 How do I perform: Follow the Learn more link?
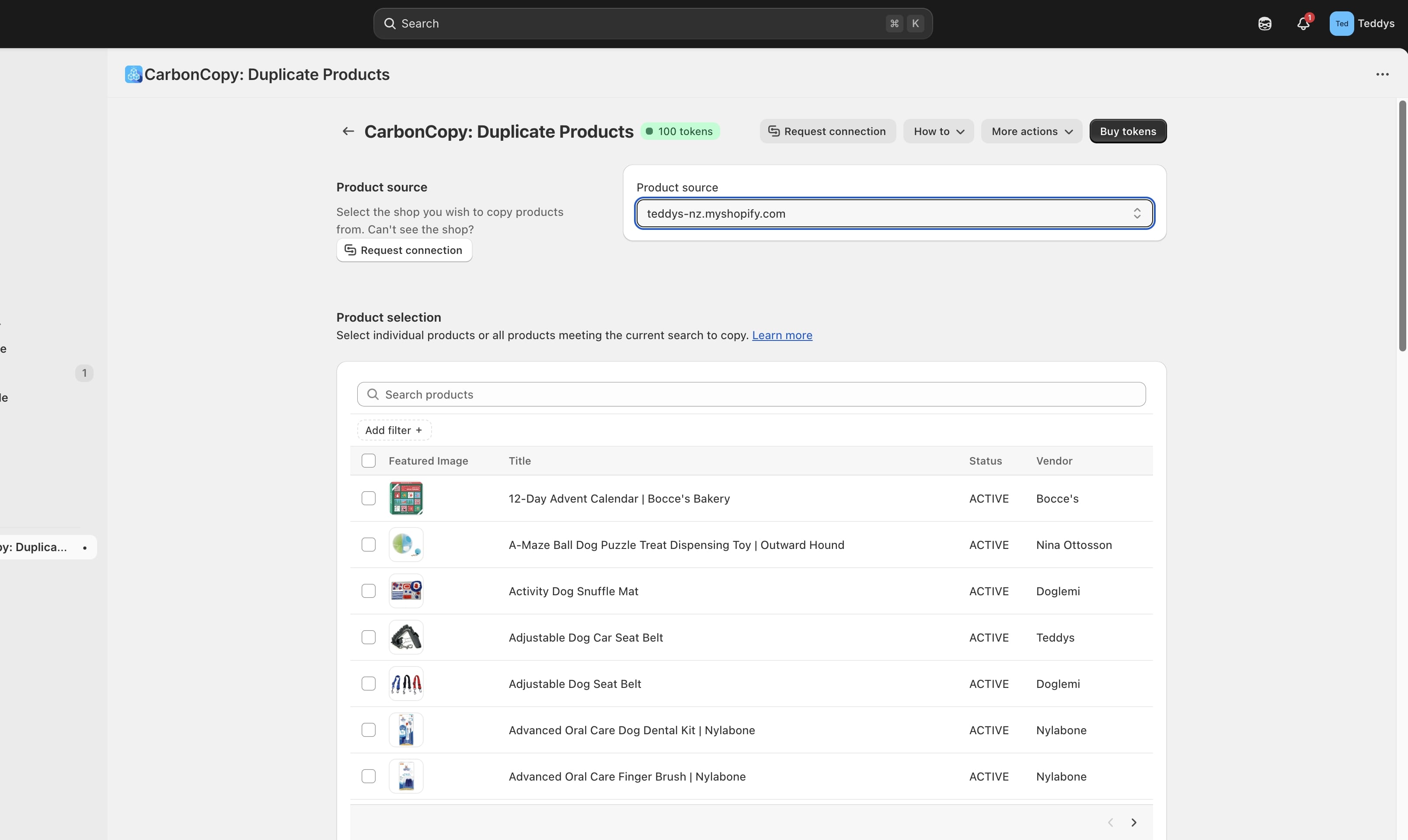781,335
